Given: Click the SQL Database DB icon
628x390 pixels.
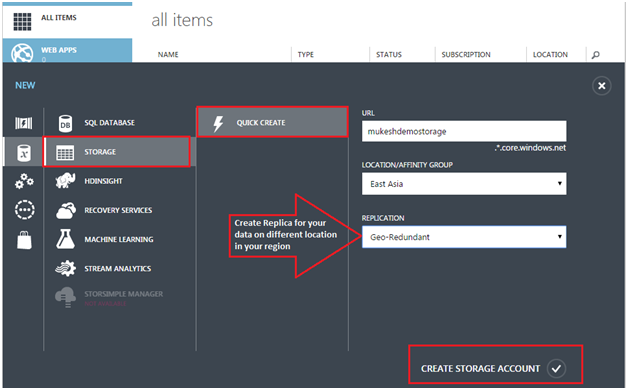Looking at the screenshot, I should pyautogui.click(x=65, y=123).
